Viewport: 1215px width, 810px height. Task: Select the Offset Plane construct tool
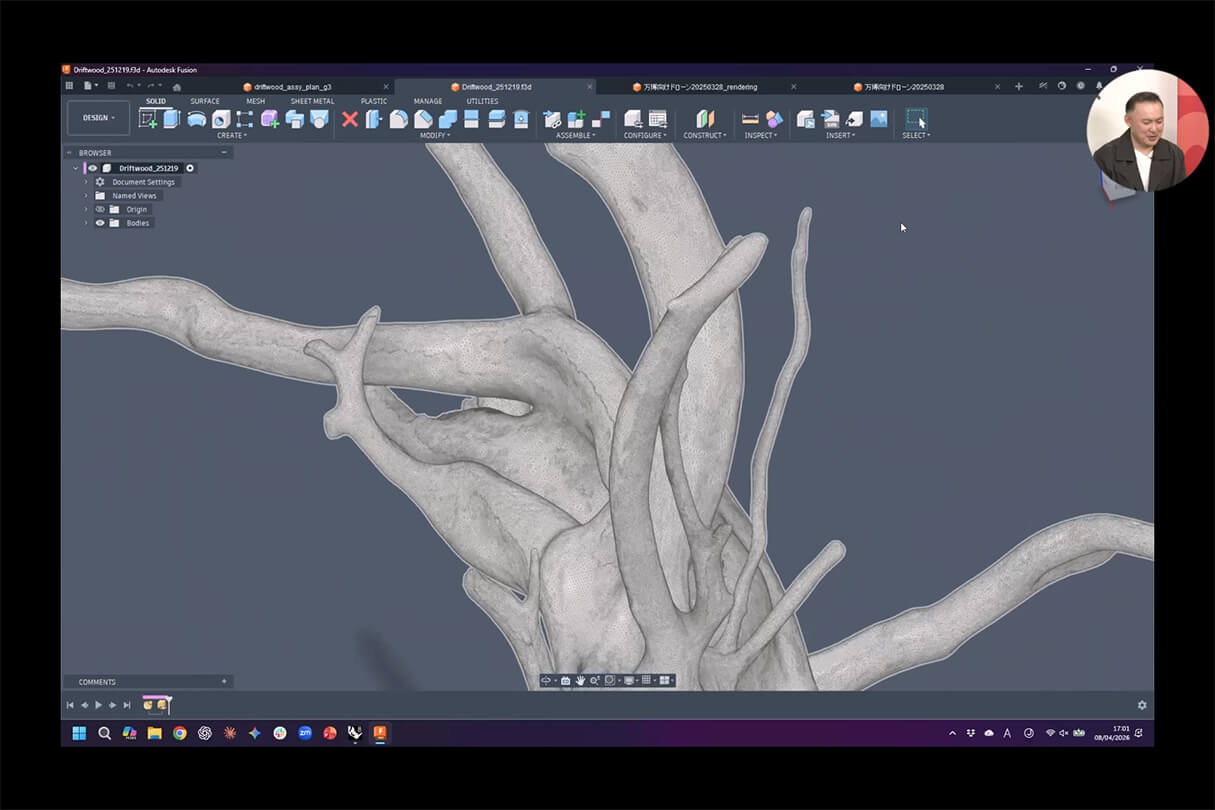click(x=705, y=118)
